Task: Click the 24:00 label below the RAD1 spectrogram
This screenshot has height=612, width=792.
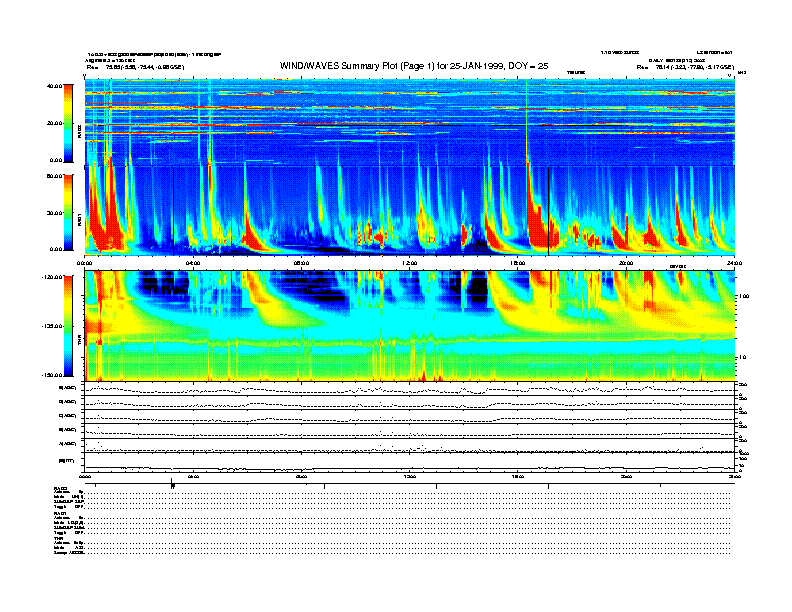Action: 734,263
